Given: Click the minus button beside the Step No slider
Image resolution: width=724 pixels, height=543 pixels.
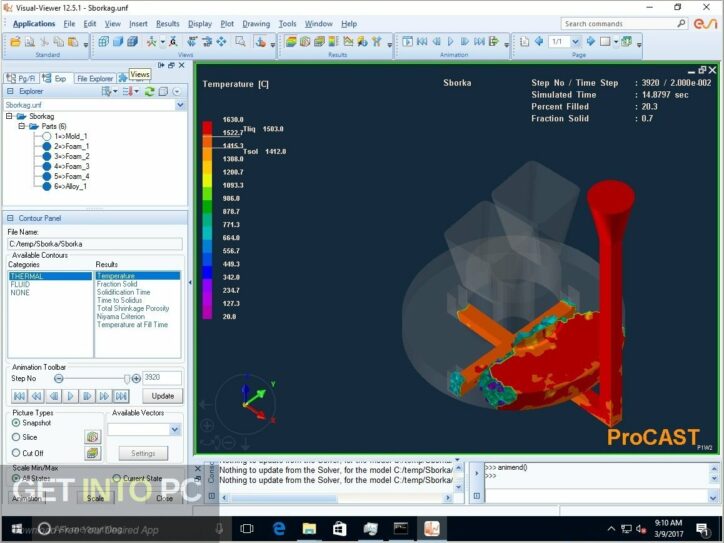Looking at the screenshot, I should click(59, 379).
